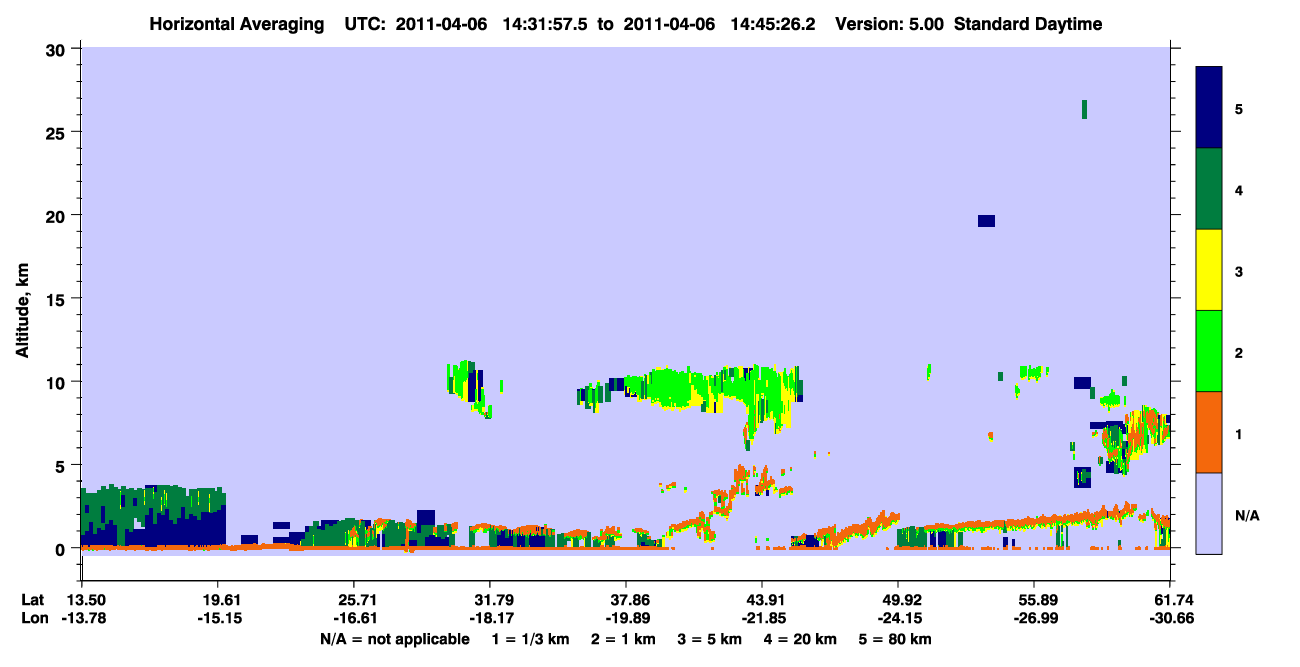Viewport: 1300px width, 667px height.
Task: Click the longitude value -26.99
Action: 1034,618
